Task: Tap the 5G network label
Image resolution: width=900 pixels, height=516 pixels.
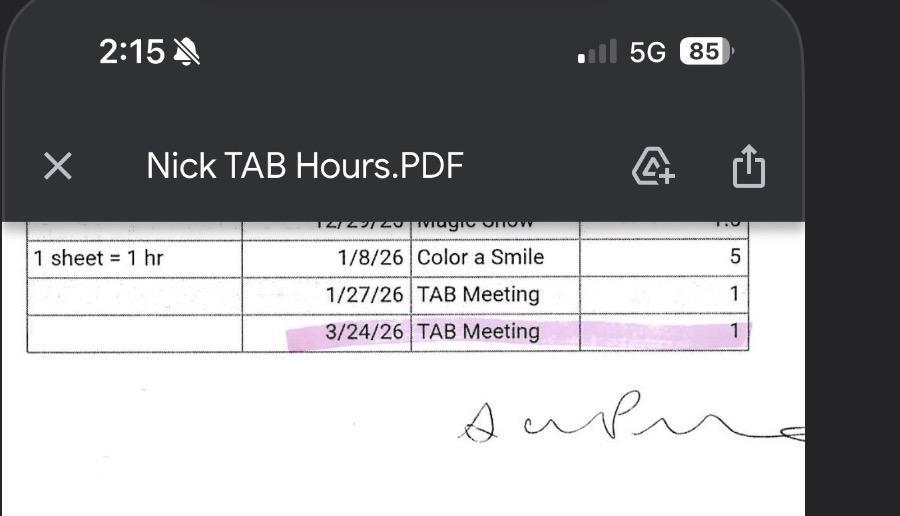Action: tap(647, 52)
